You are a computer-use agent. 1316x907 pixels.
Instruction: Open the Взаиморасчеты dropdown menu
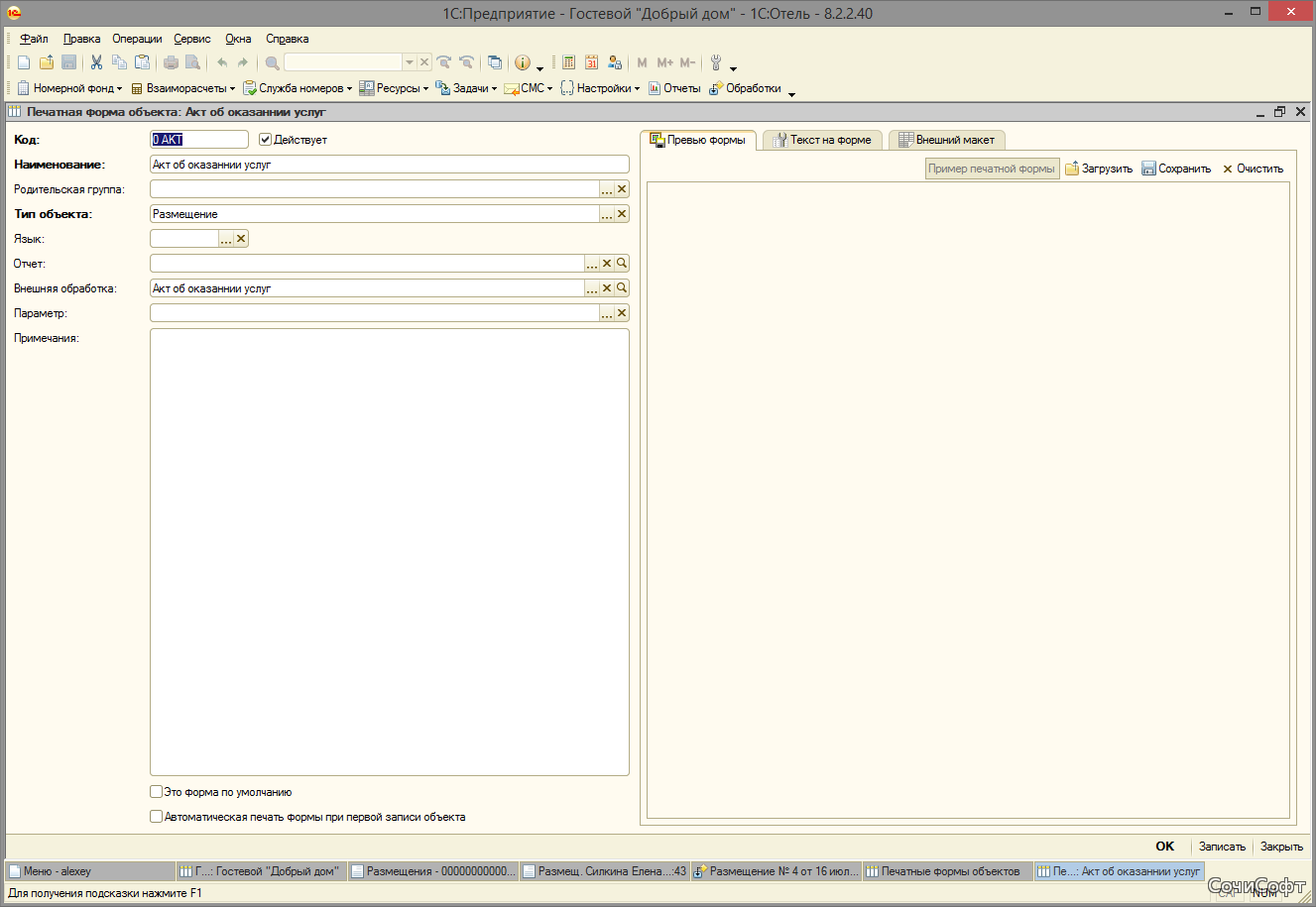(183, 88)
